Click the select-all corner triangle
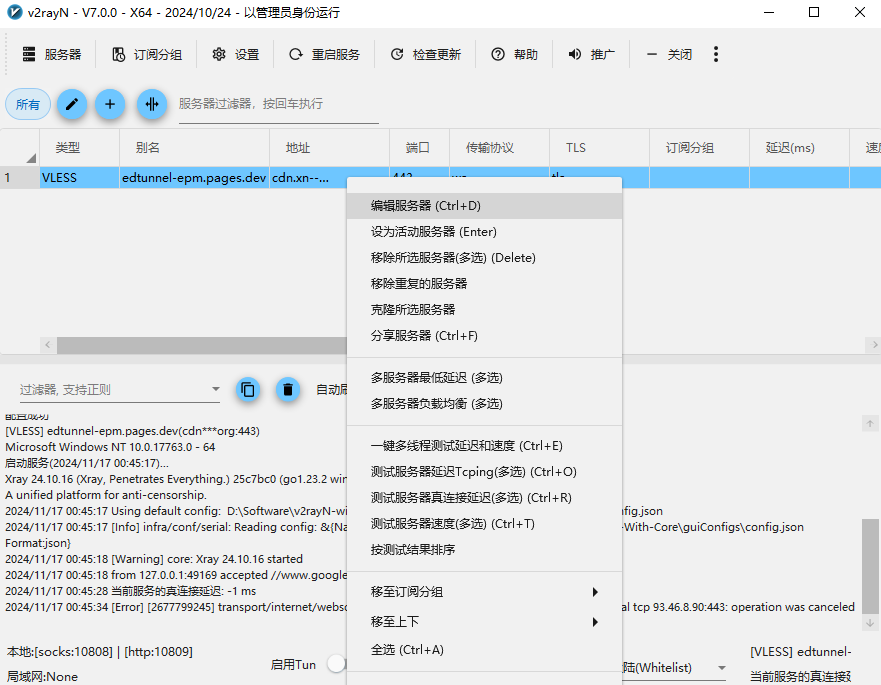The width and height of the screenshot is (881, 685). point(31,158)
